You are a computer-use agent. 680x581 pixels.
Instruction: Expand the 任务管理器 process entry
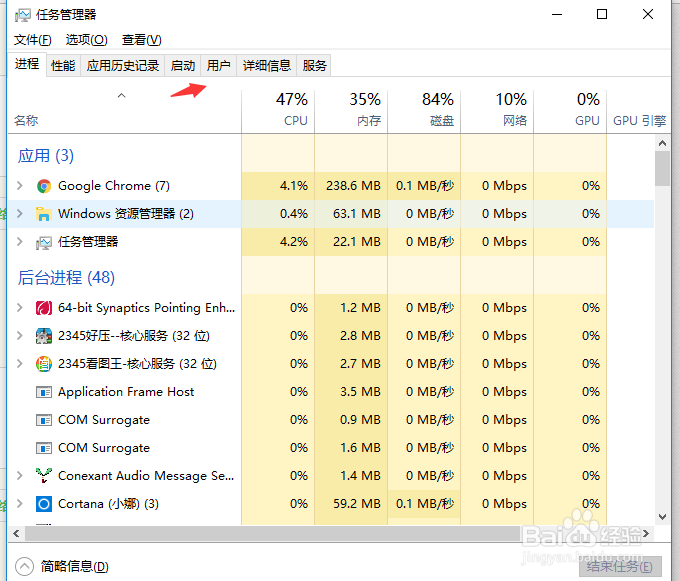coord(20,242)
